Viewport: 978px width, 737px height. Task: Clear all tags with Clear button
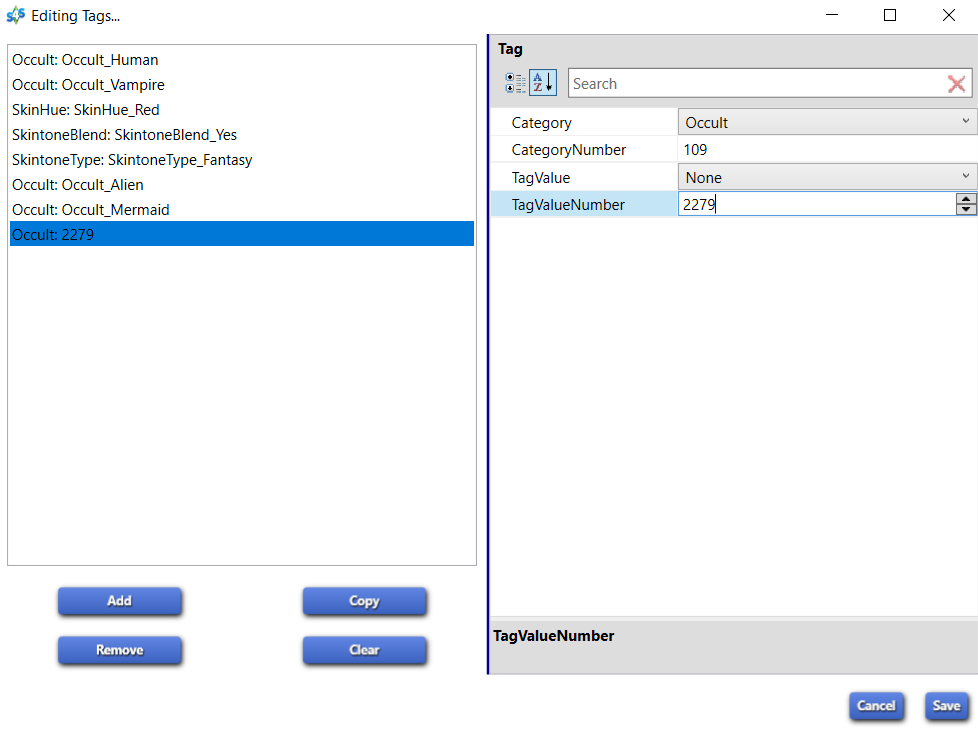(364, 650)
